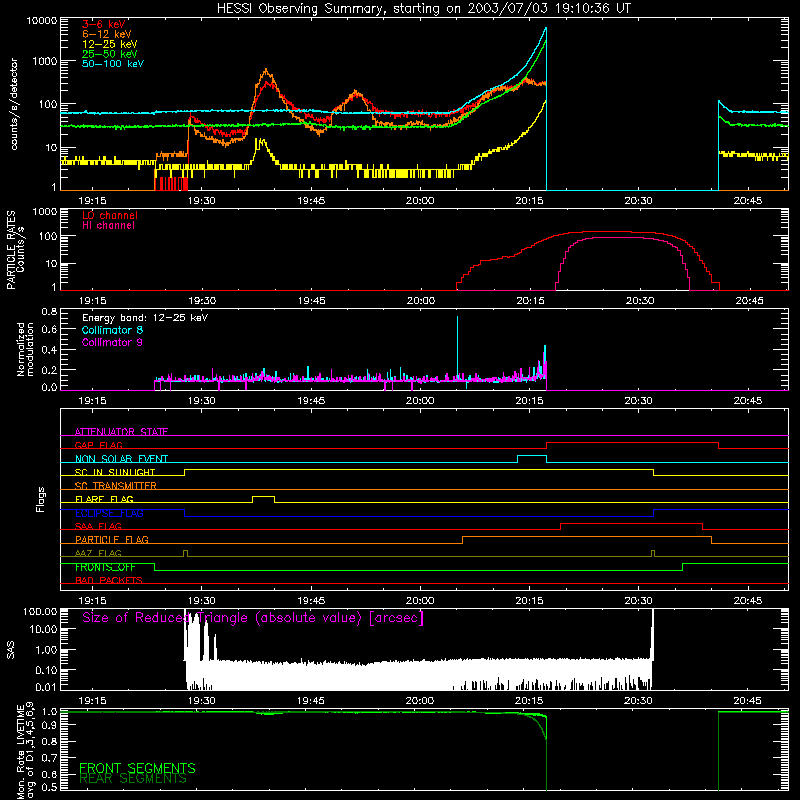Select the ECLIPSE_FLAG label
The height and width of the screenshot is (800, 800).
(x=109, y=513)
